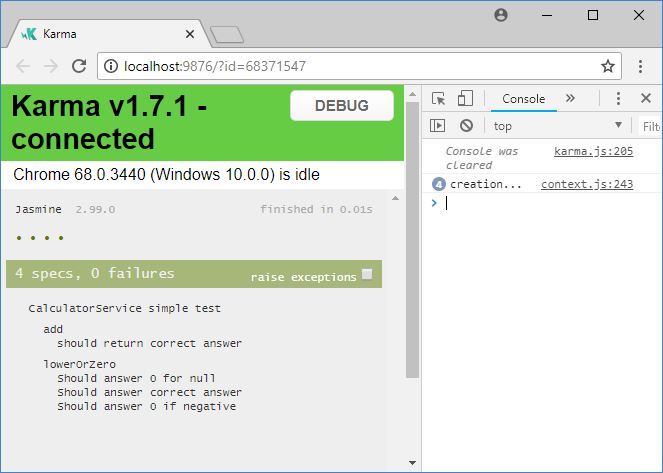Screen dimensions: 663x473
Task: Open a new browser tab
Action: coord(227,35)
